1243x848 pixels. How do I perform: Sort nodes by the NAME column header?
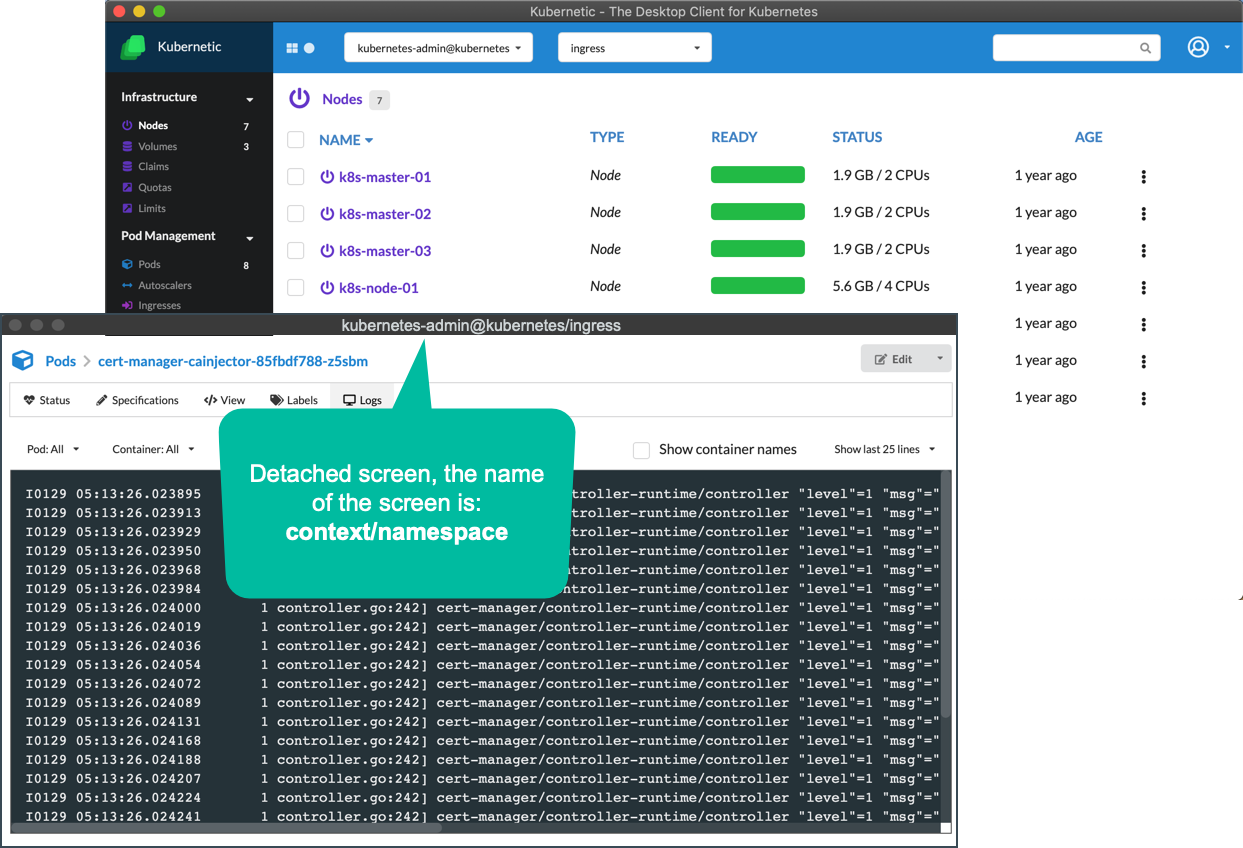346,140
